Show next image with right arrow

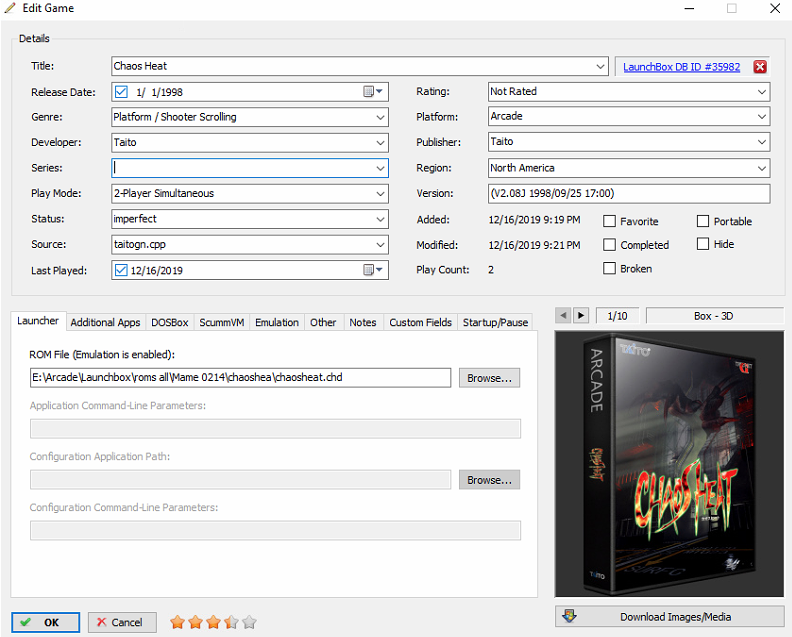(580, 315)
